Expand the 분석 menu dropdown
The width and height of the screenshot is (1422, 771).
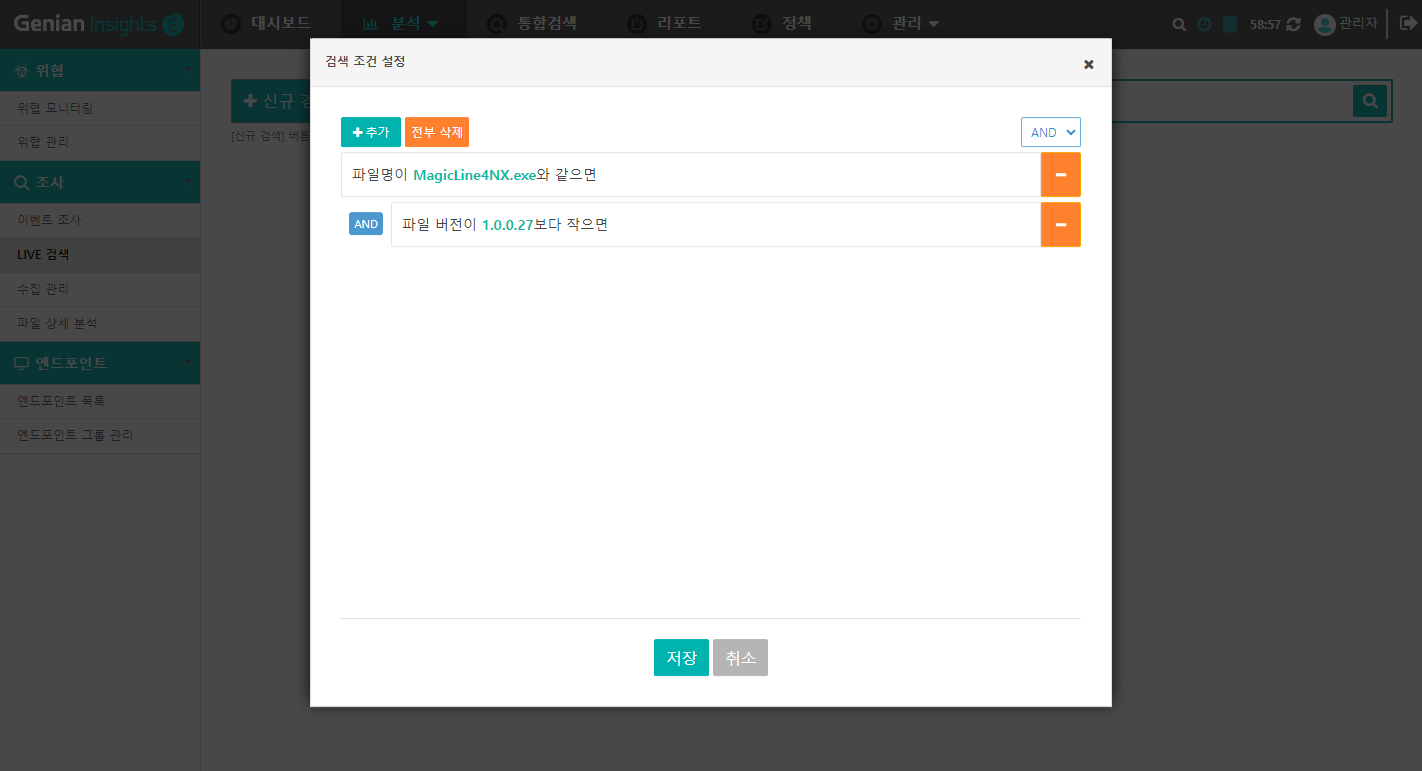coord(401,24)
